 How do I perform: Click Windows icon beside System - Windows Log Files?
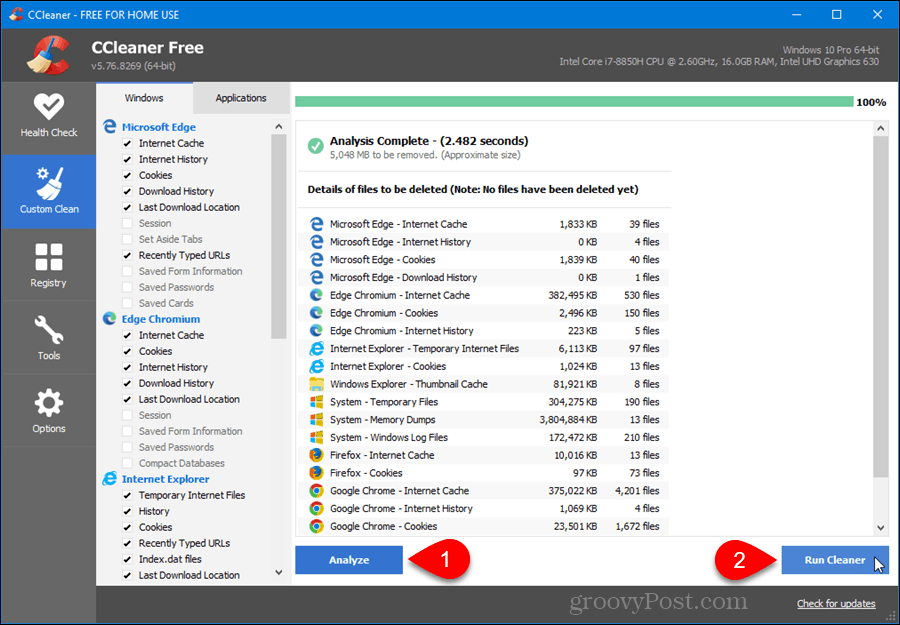coord(316,437)
